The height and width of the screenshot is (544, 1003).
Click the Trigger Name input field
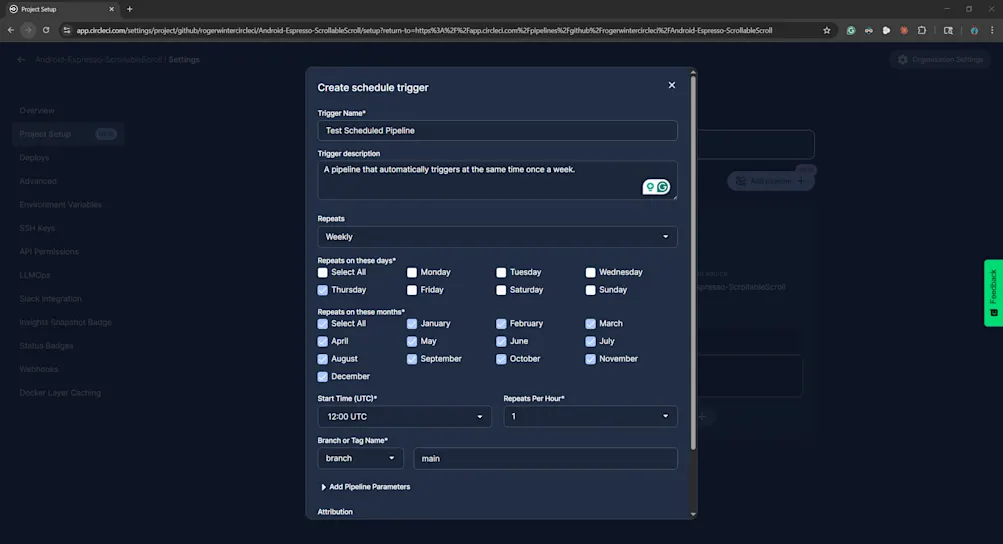(x=497, y=131)
